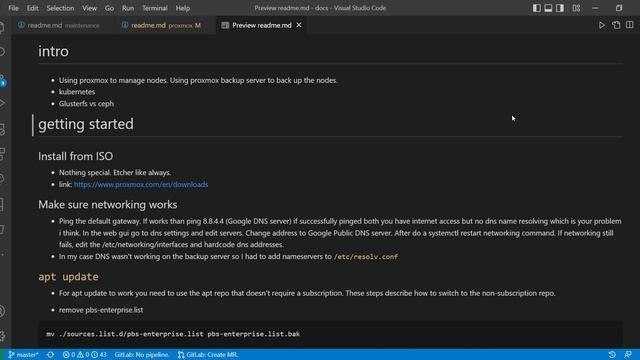Viewport: 640px width, 360px height.
Task: Open the Selection menu
Action: pos(60,8)
